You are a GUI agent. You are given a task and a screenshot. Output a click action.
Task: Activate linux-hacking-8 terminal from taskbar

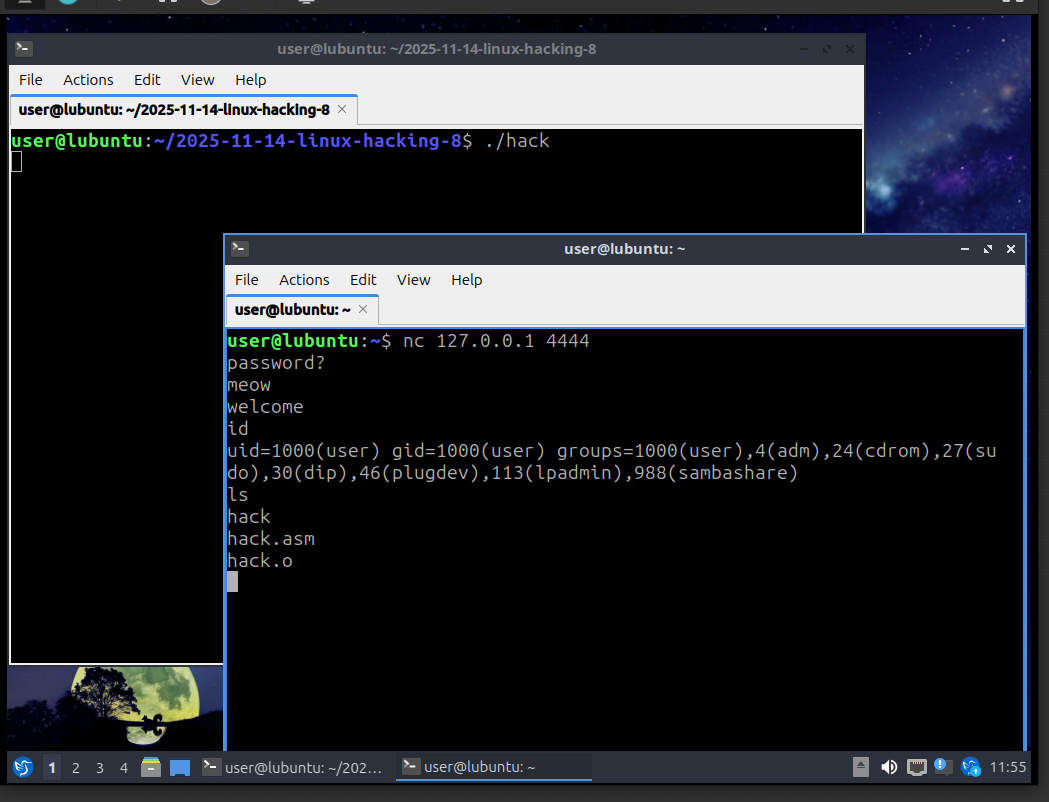click(x=292, y=768)
